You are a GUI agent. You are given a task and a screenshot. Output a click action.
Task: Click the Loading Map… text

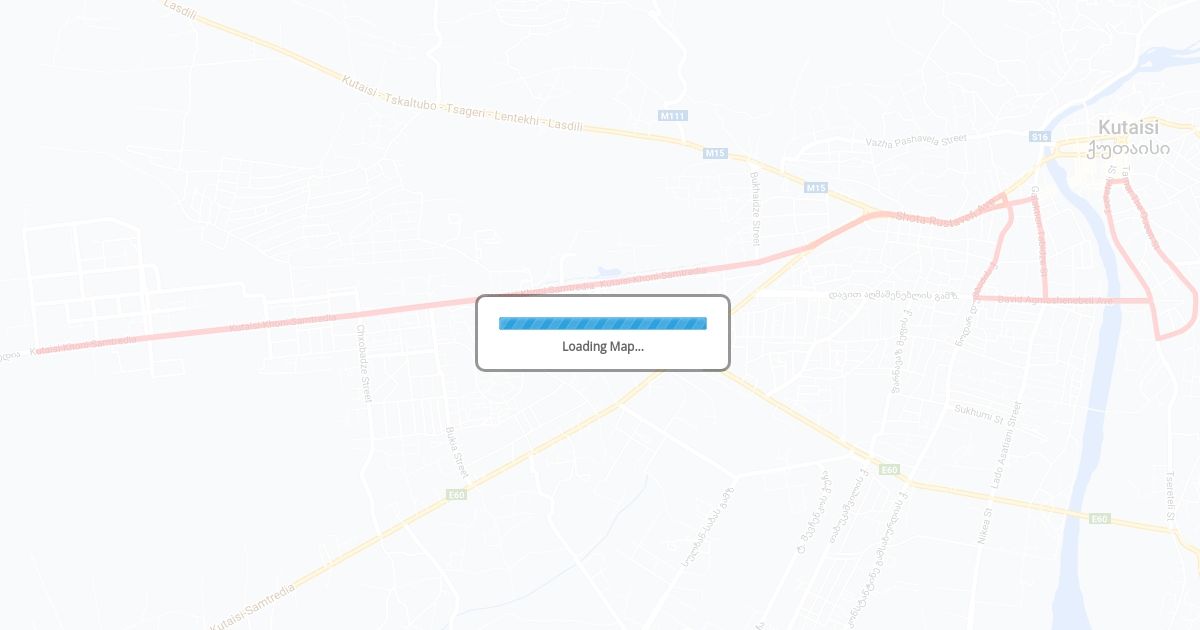tap(603, 347)
